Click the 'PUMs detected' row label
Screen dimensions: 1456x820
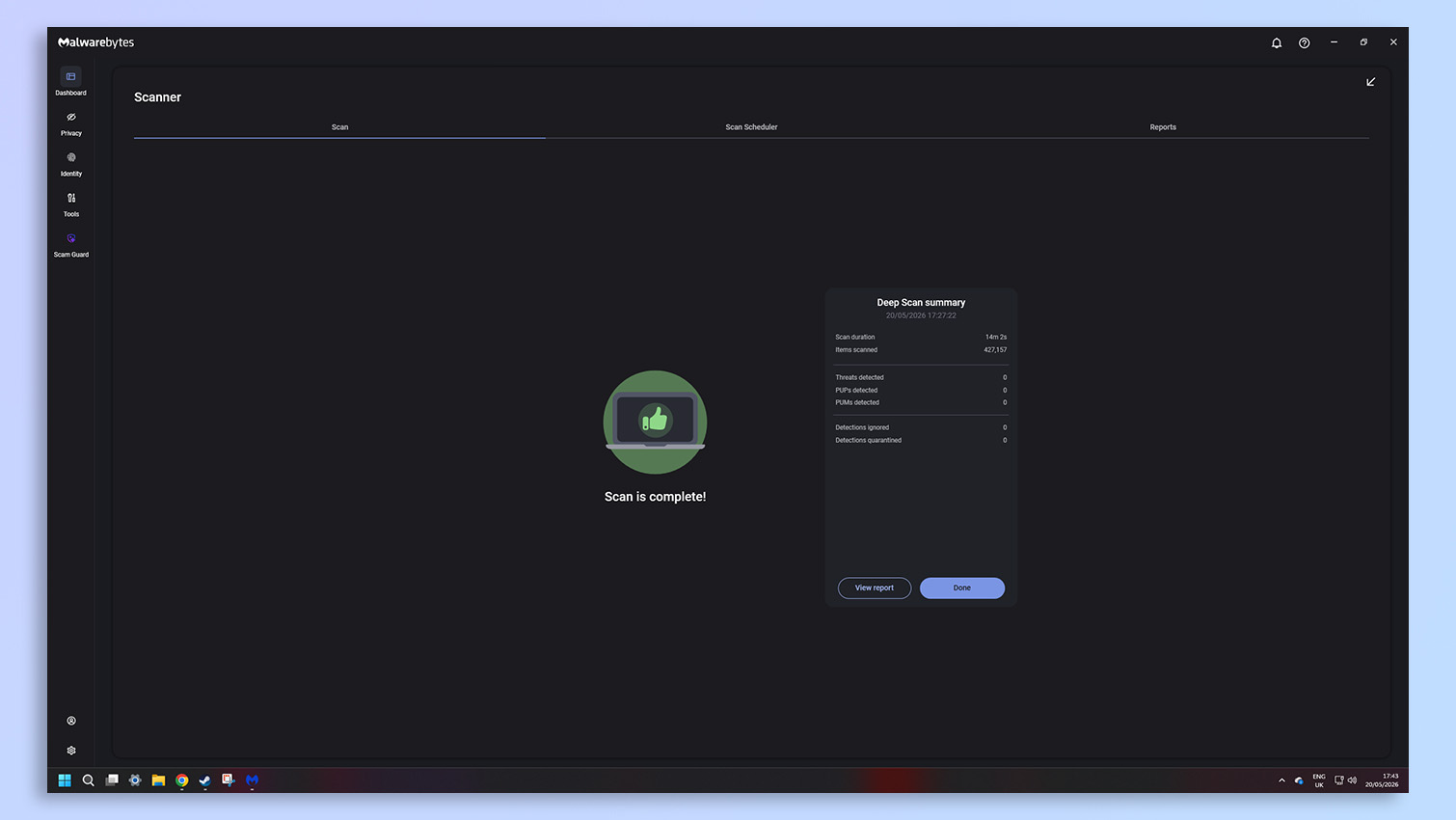click(x=857, y=402)
